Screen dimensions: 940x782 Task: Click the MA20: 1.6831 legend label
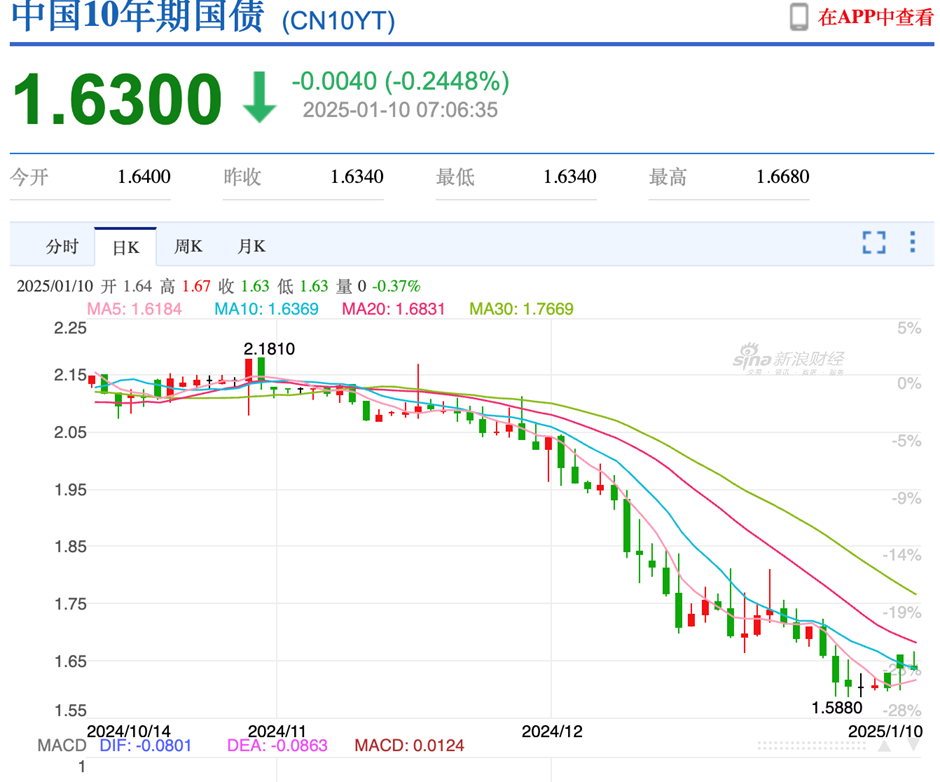click(x=393, y=309)
